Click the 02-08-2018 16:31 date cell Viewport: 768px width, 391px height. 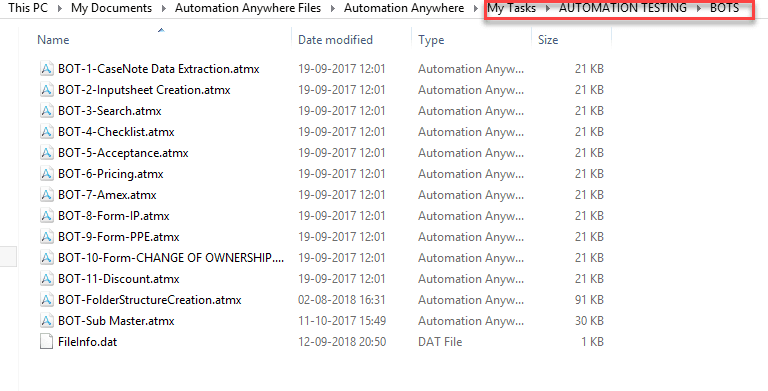pos(342,300)
